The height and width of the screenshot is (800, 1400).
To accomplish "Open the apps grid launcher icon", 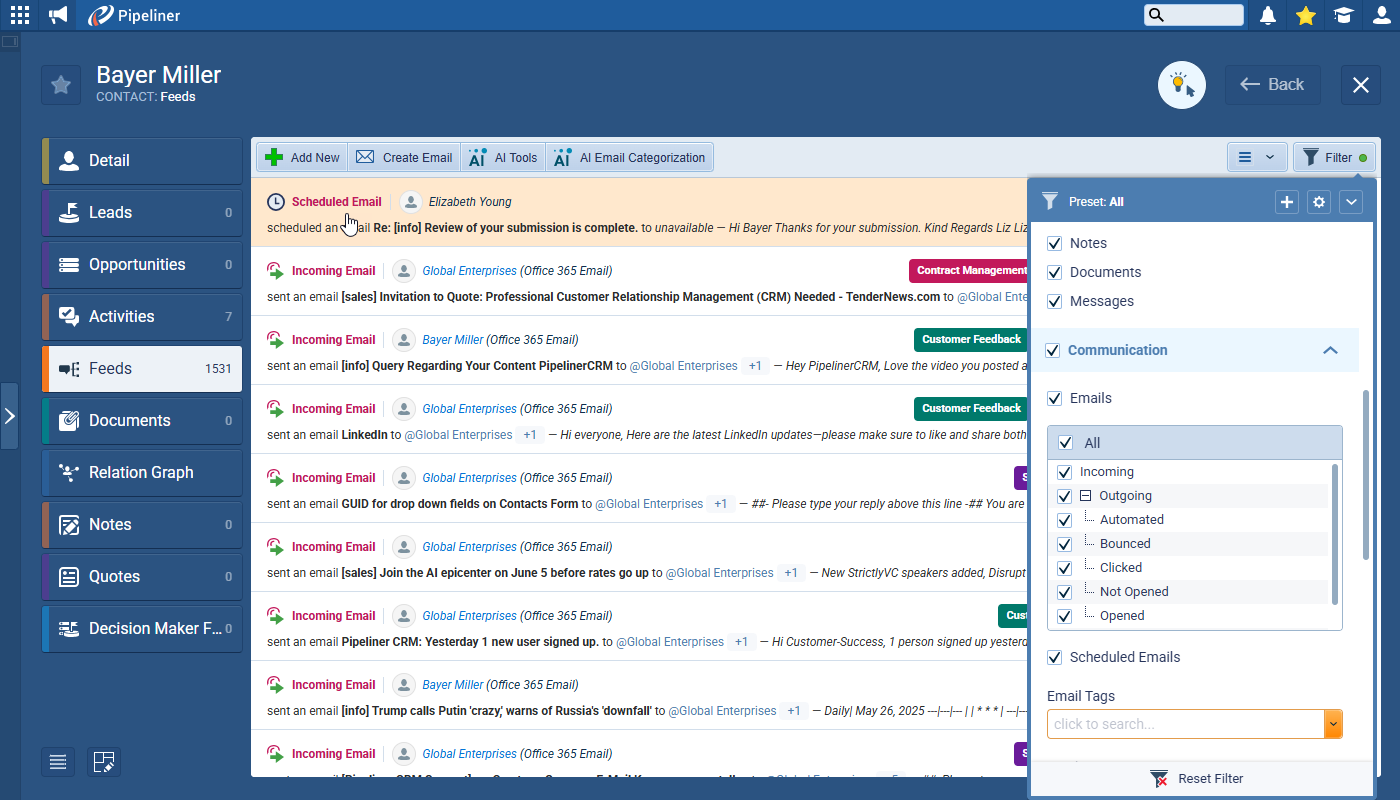I will pyautogui.click(x=20, y=15).
